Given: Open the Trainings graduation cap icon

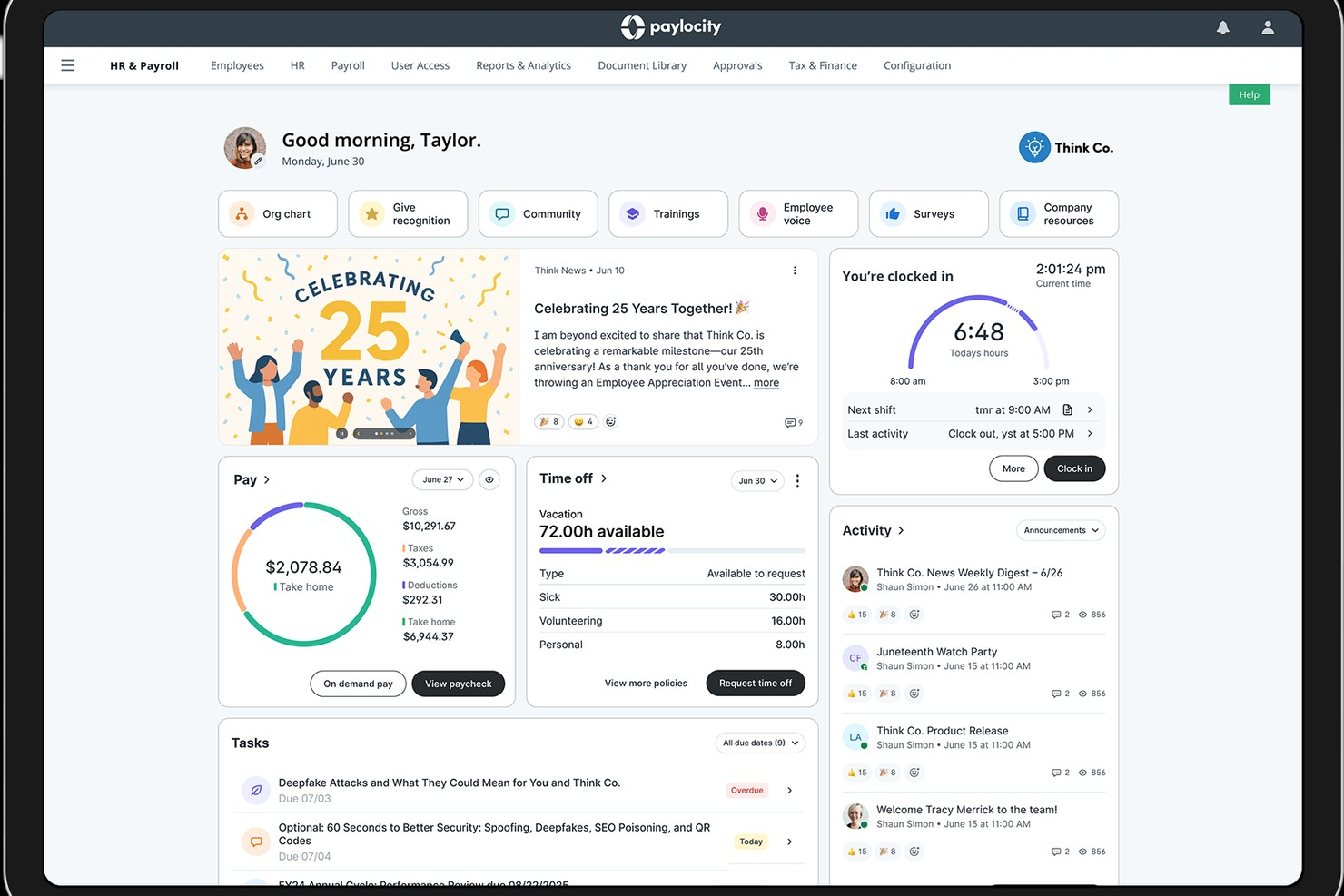Looking at the screenshot, I should (x=632, y=213).
